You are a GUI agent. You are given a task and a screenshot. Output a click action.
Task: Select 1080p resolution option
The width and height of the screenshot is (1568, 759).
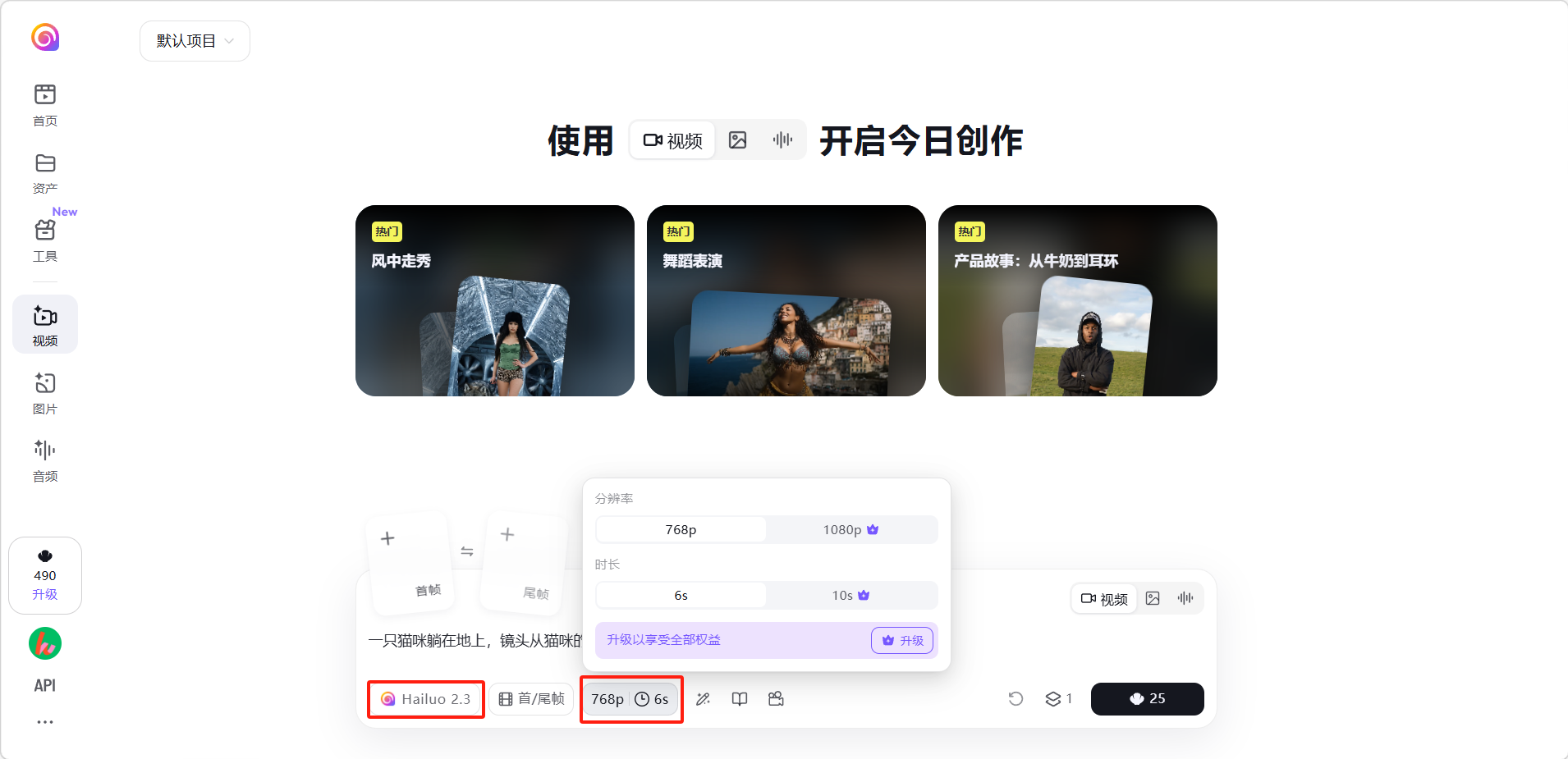tap(850, 530)
